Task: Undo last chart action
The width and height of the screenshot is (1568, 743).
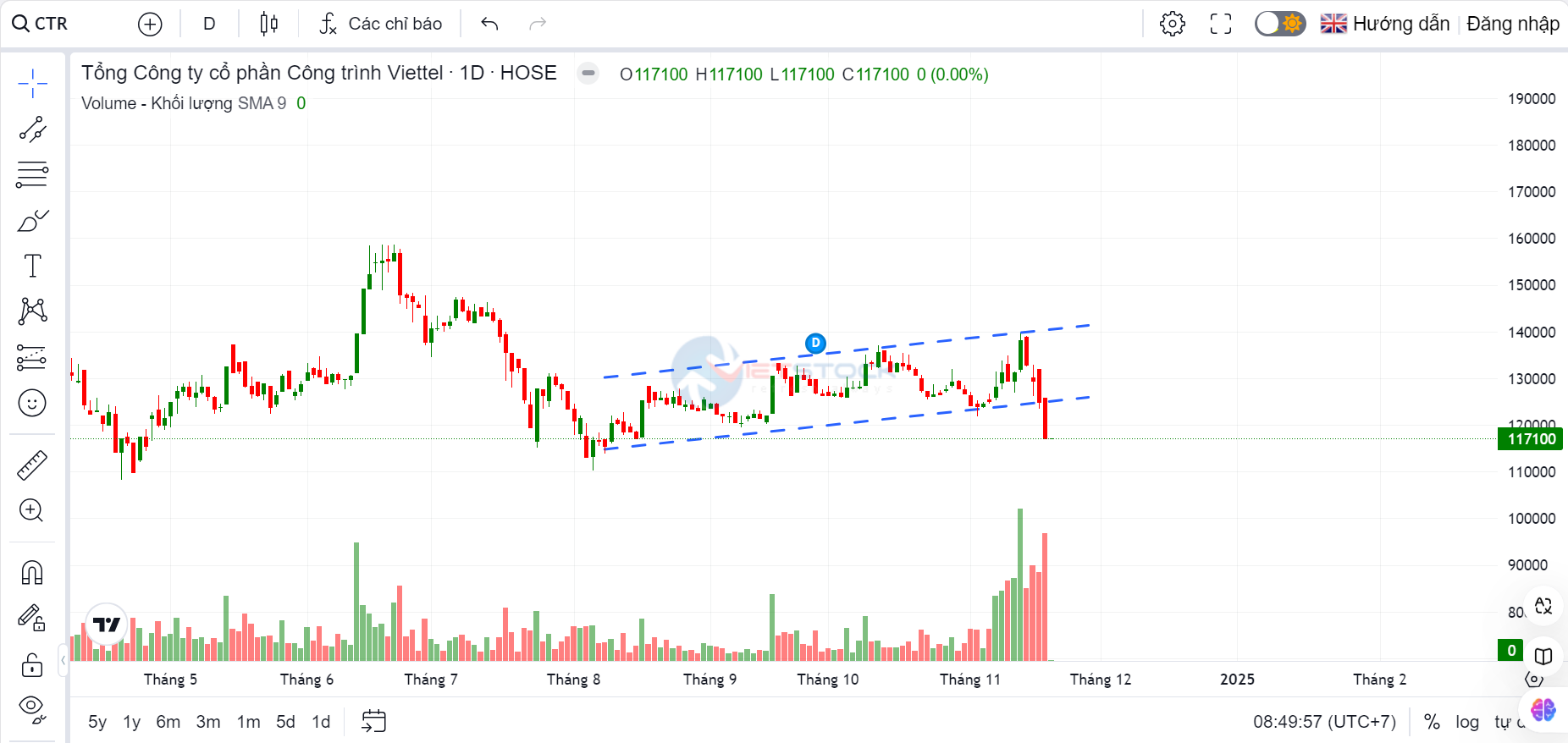Action: coord(489,24)
